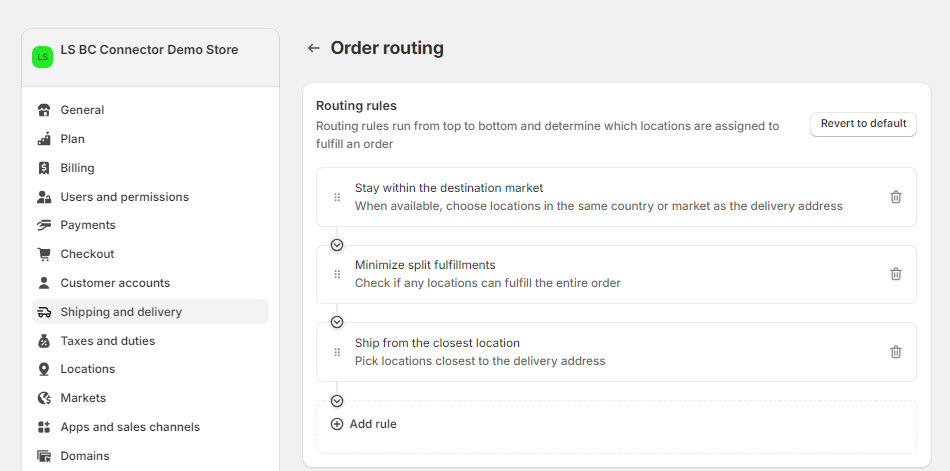Click the drag handle for destination market rule
The width and height of the screenshot is (950, 471).
click(x=337, y=197)
